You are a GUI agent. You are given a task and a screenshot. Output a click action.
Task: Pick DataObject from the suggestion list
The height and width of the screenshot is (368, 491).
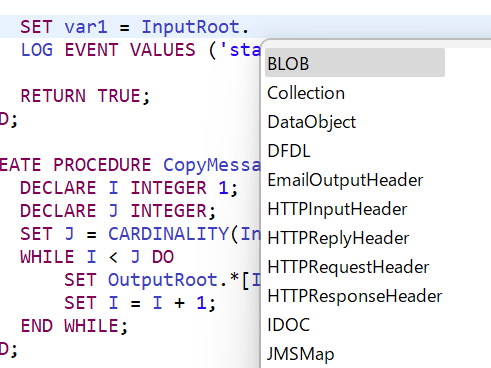pos(312,122)
